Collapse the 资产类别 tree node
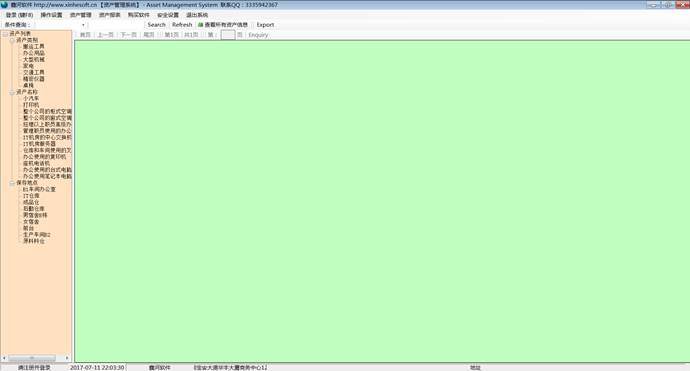690x371 pixels. pos(12,40)
